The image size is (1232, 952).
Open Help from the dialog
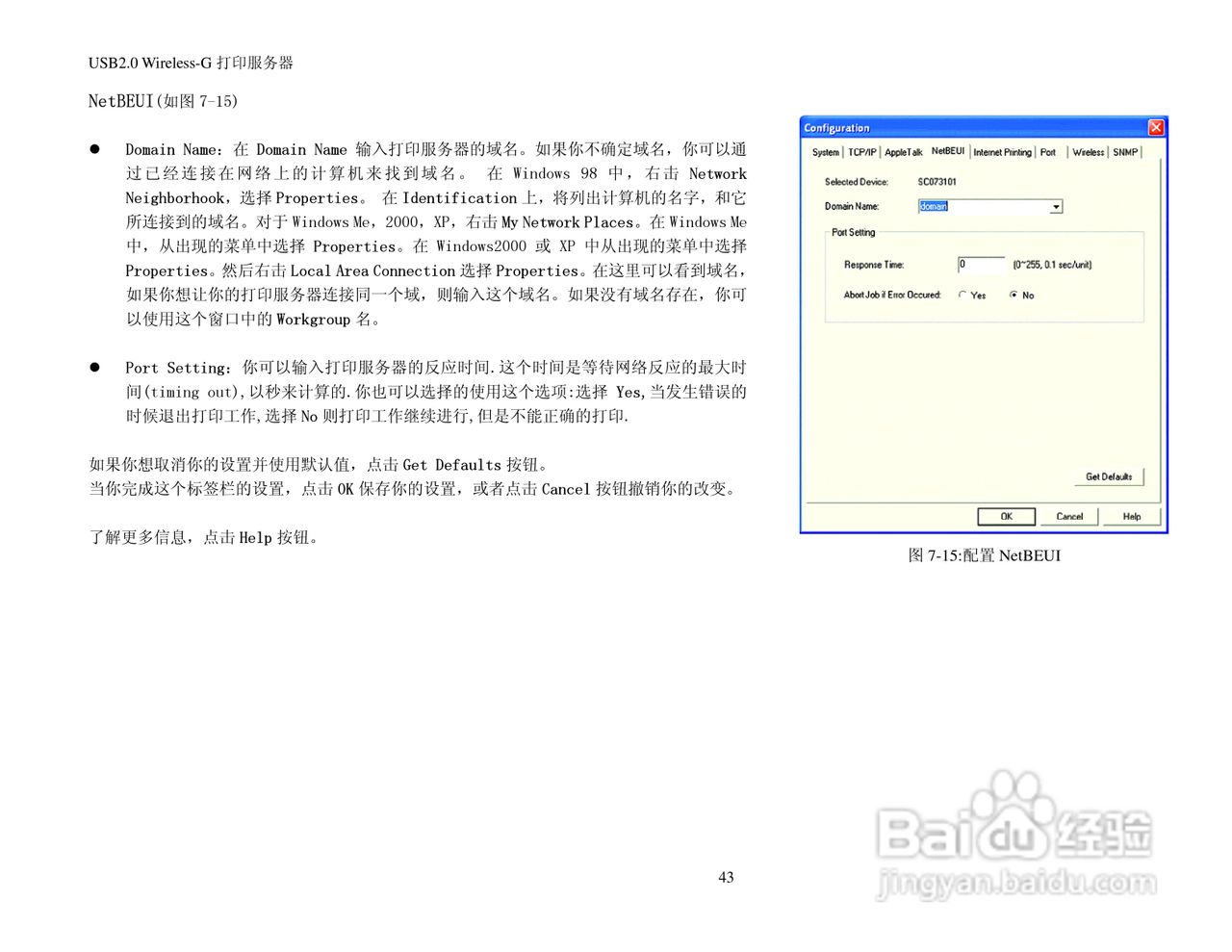(1131, 516)
